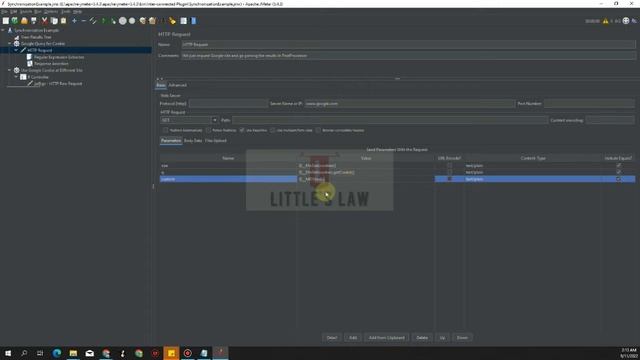This screenshot has height=360, width=640.
Task: Open the Edit menu
Action: point(13,12)
